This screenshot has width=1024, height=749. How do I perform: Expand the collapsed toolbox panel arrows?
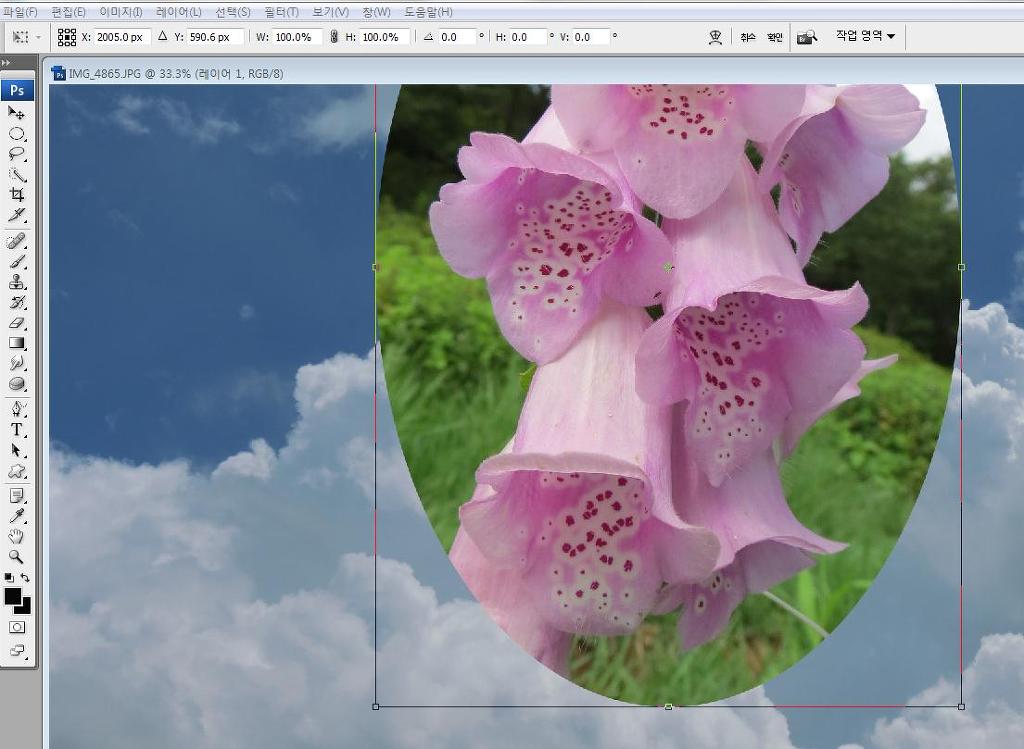[x=6, y=63]
